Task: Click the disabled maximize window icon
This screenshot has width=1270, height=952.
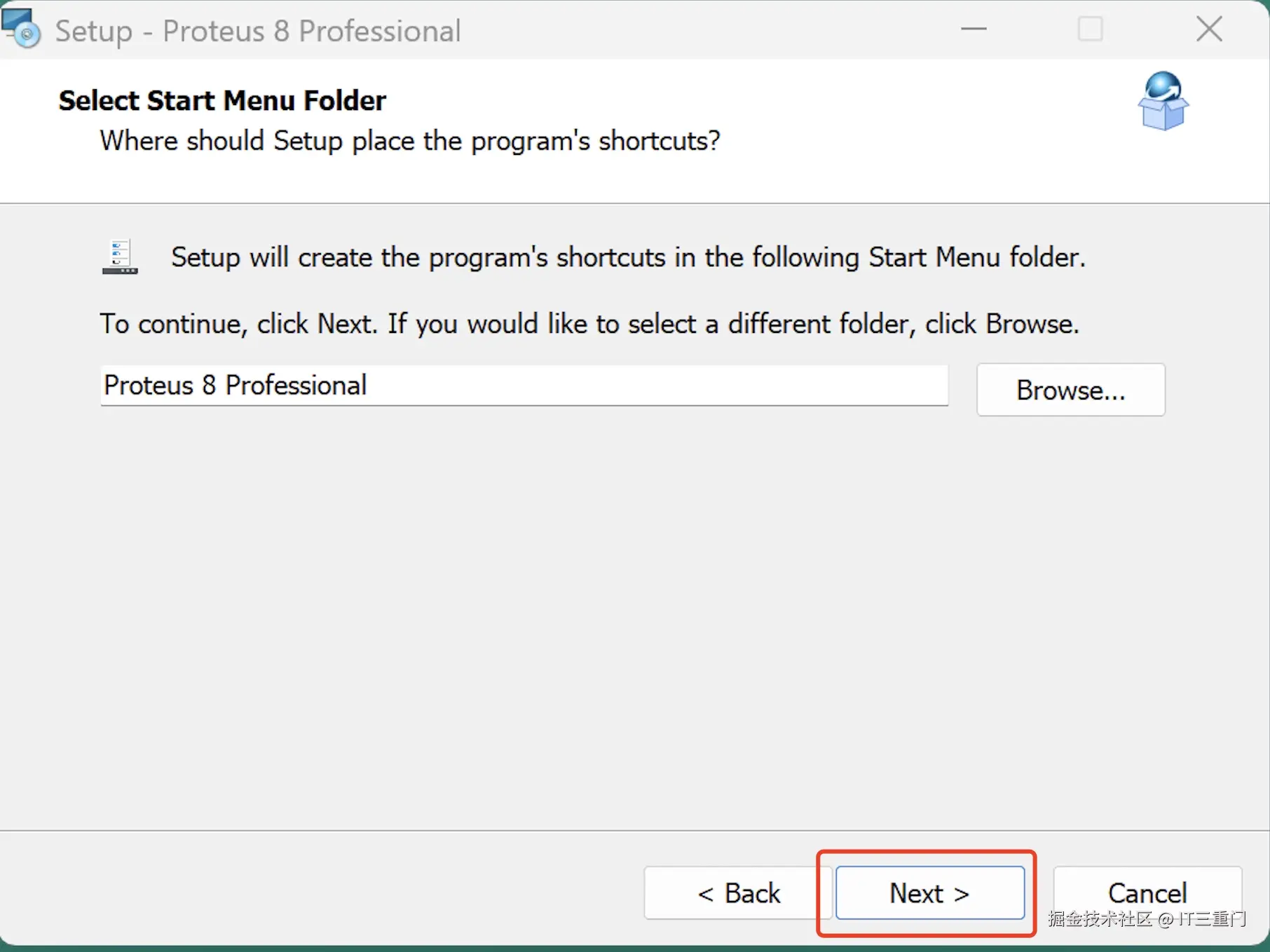Action: click(1090, 29)
